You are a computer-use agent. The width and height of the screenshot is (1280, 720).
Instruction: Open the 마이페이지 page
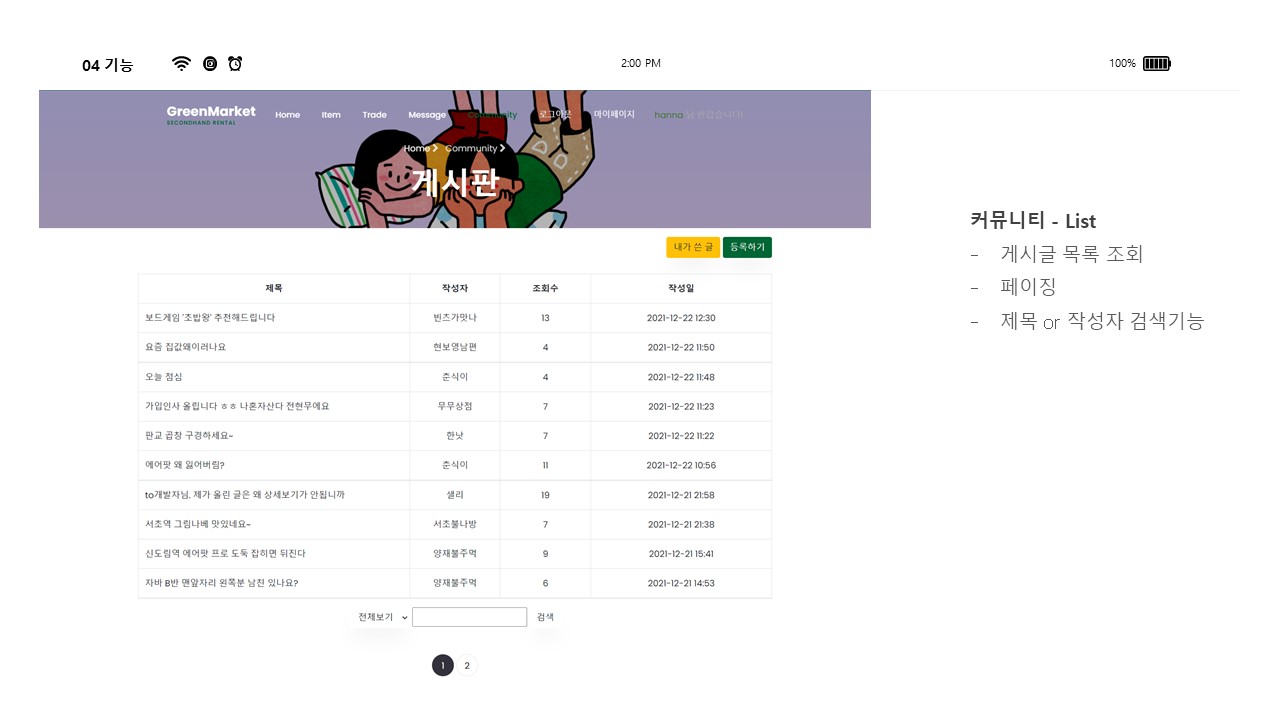(x=612, y=114)
